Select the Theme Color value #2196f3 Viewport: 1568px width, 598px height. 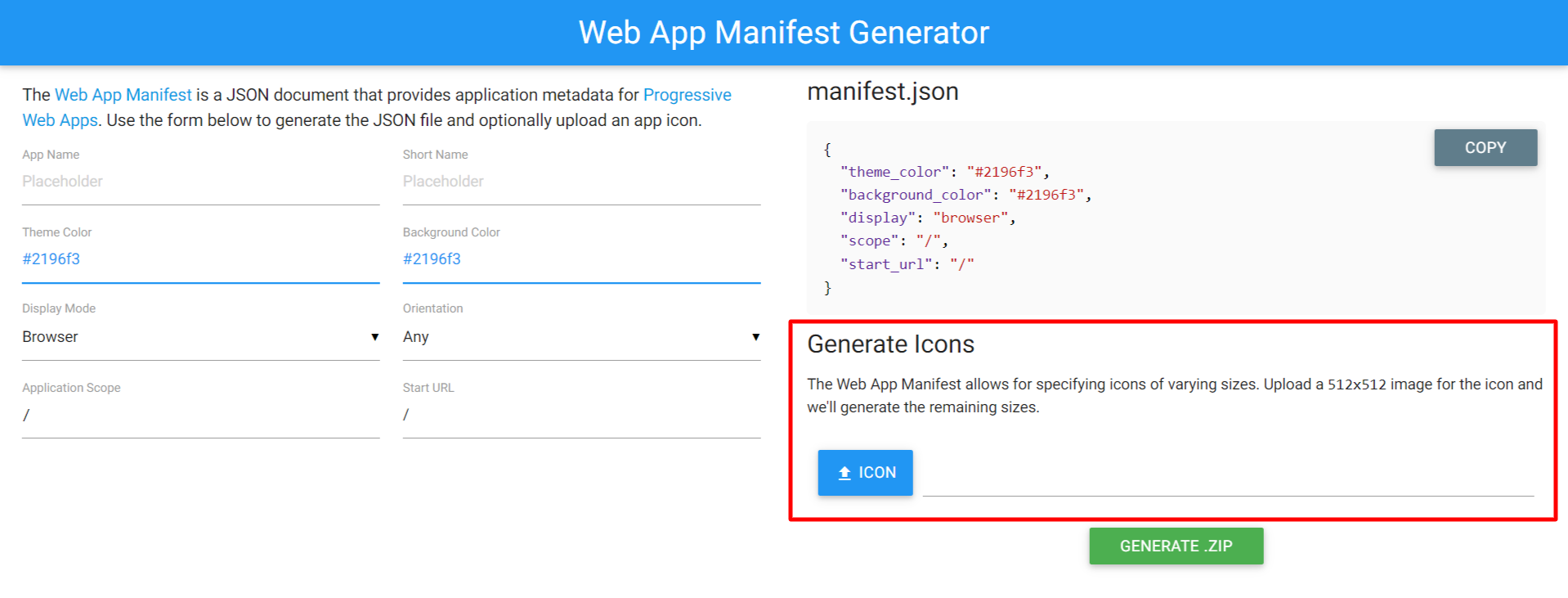(x=51, y=259)
